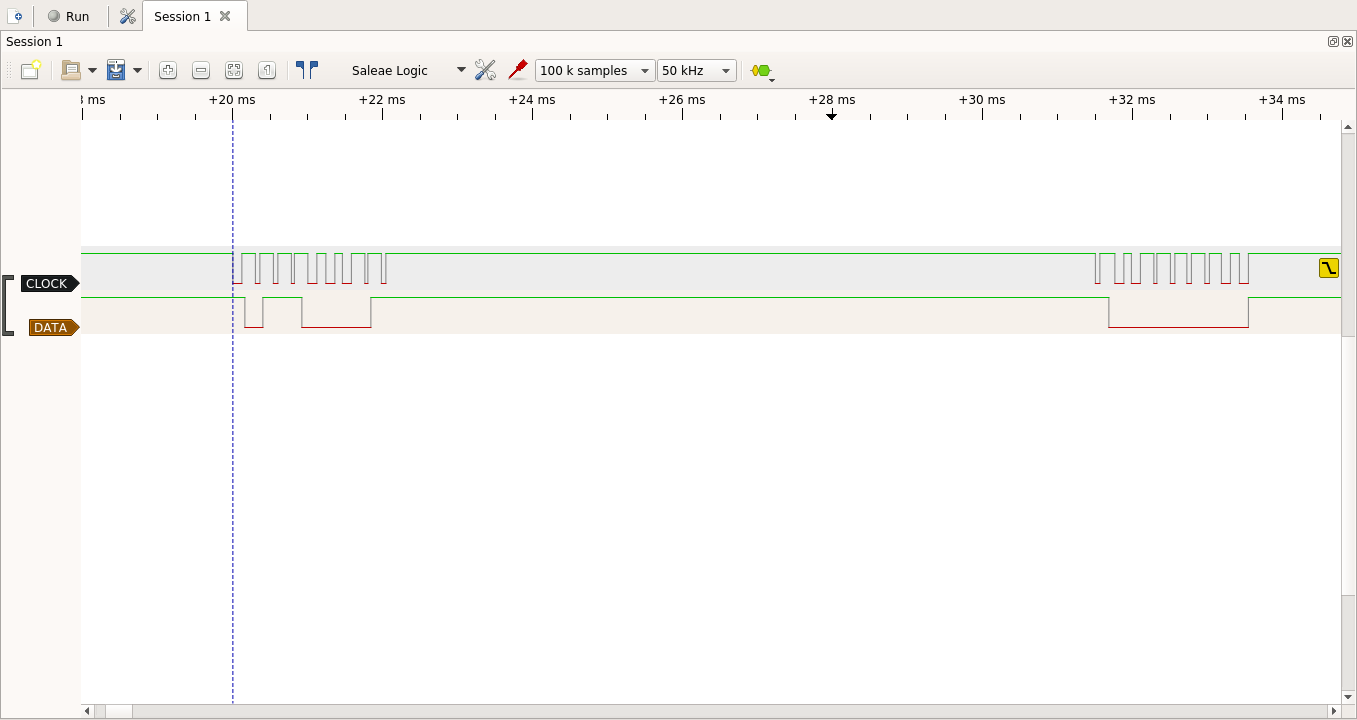Viewport: 1357px width, 720px height.
Task: Close the Session 1 tab
Action: pos(225,16)
